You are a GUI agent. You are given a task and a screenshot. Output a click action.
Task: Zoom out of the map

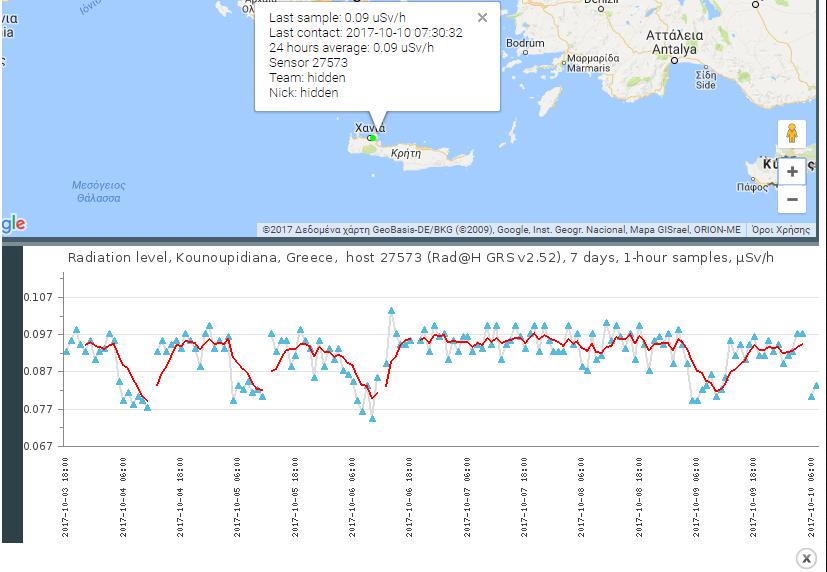[791, 199]
